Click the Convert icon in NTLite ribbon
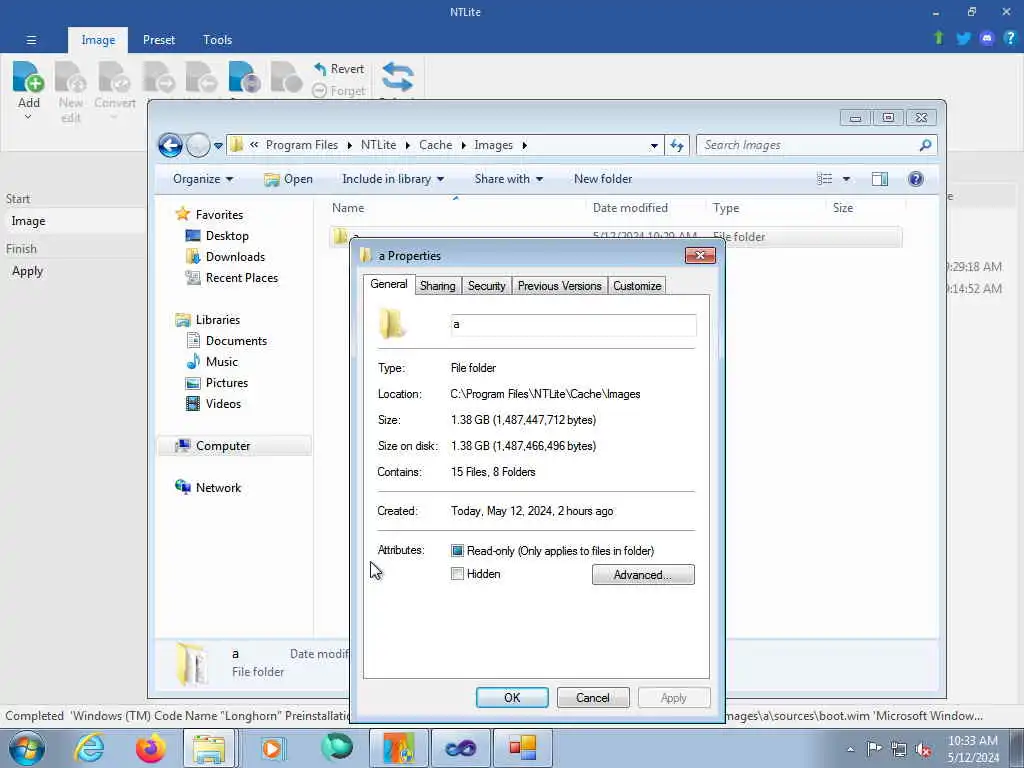This screenshot has height=768, width=1024. click(x=114, y=77)
